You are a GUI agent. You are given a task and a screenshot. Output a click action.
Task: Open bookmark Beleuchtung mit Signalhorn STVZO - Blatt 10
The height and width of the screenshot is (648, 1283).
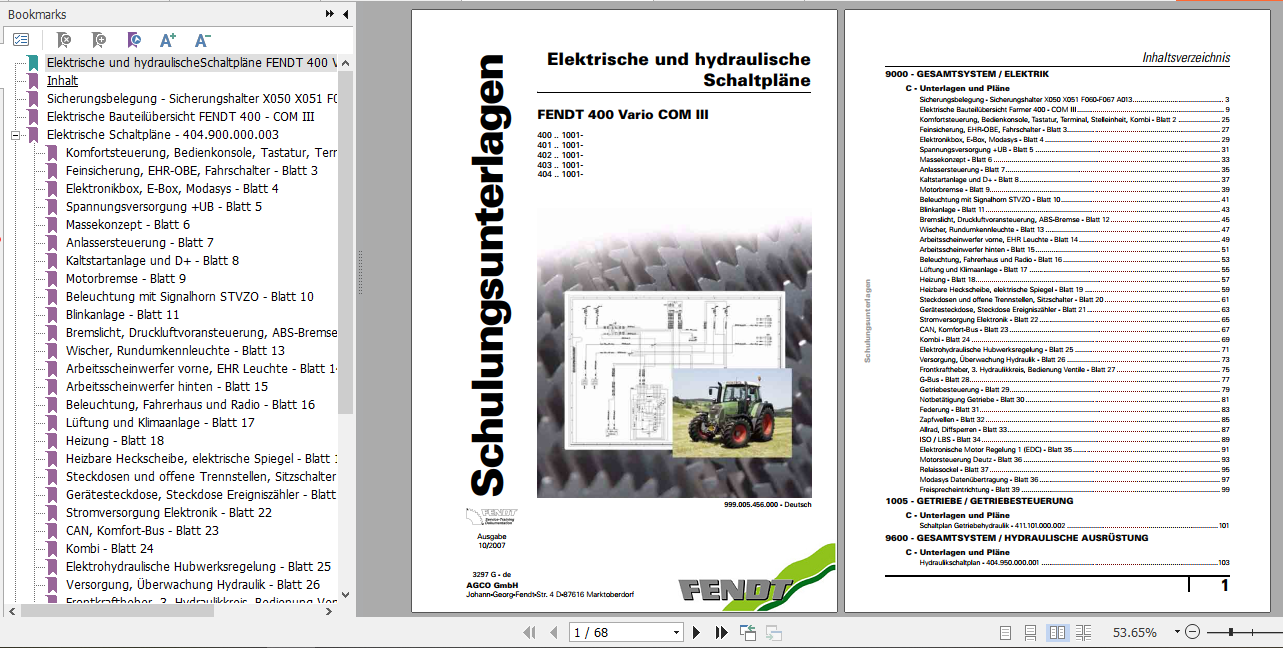(189, 296)
